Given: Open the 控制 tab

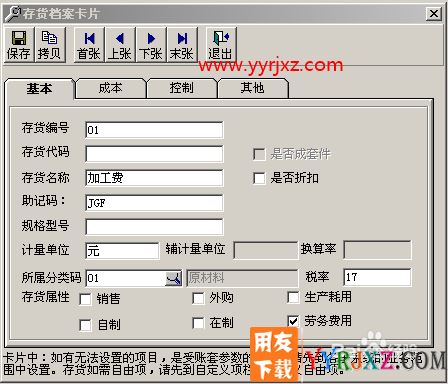Looking at the screenshot, I should [181, 88].
